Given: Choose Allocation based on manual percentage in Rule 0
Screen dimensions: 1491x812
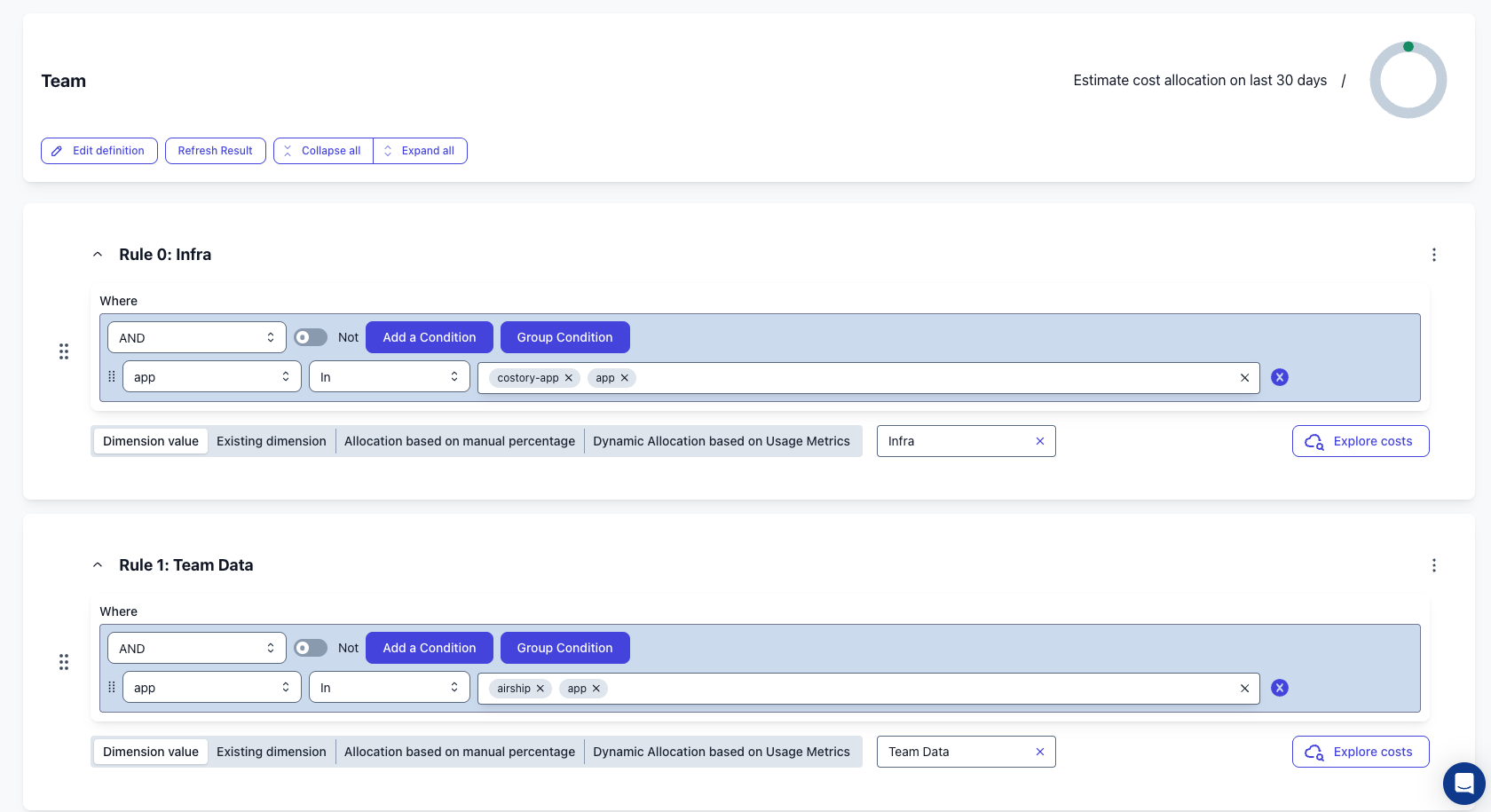Looking at the screenshot, I should coord(460,441).
